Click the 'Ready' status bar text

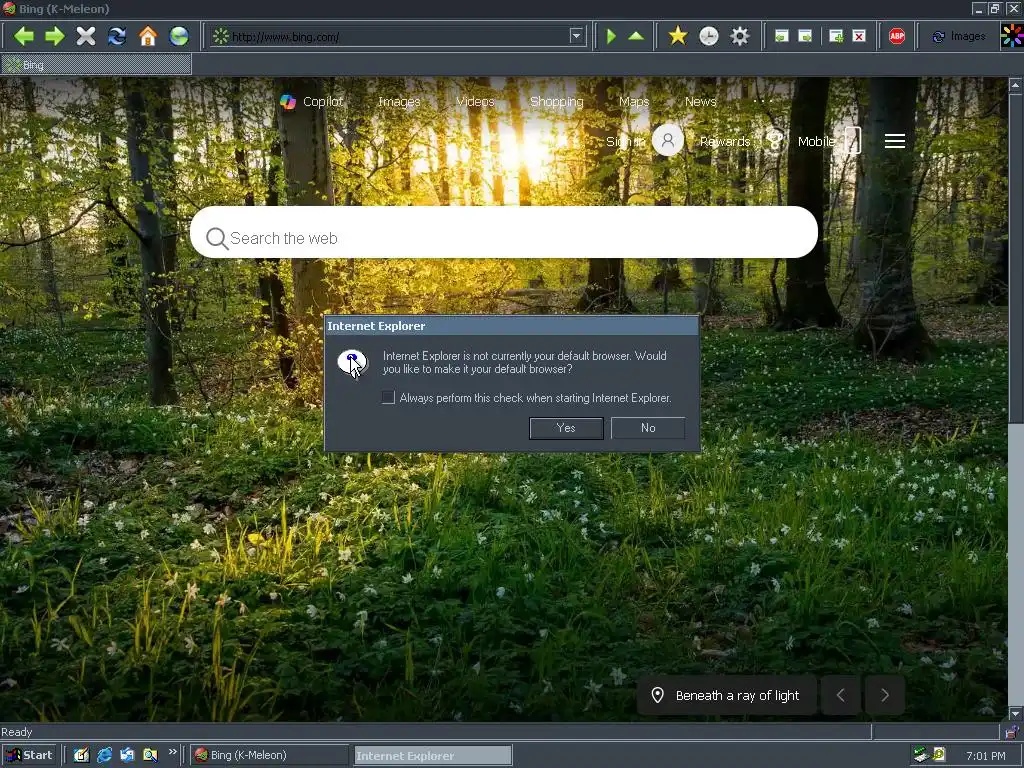(x=16, y=732)
